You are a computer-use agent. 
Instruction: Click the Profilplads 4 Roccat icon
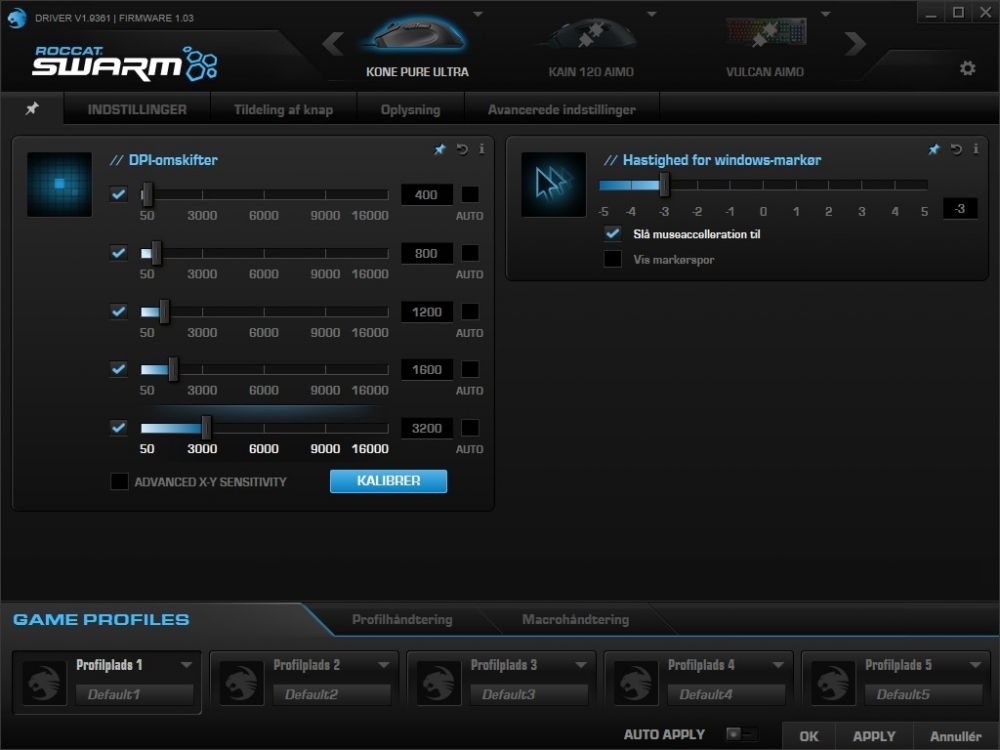636,682
